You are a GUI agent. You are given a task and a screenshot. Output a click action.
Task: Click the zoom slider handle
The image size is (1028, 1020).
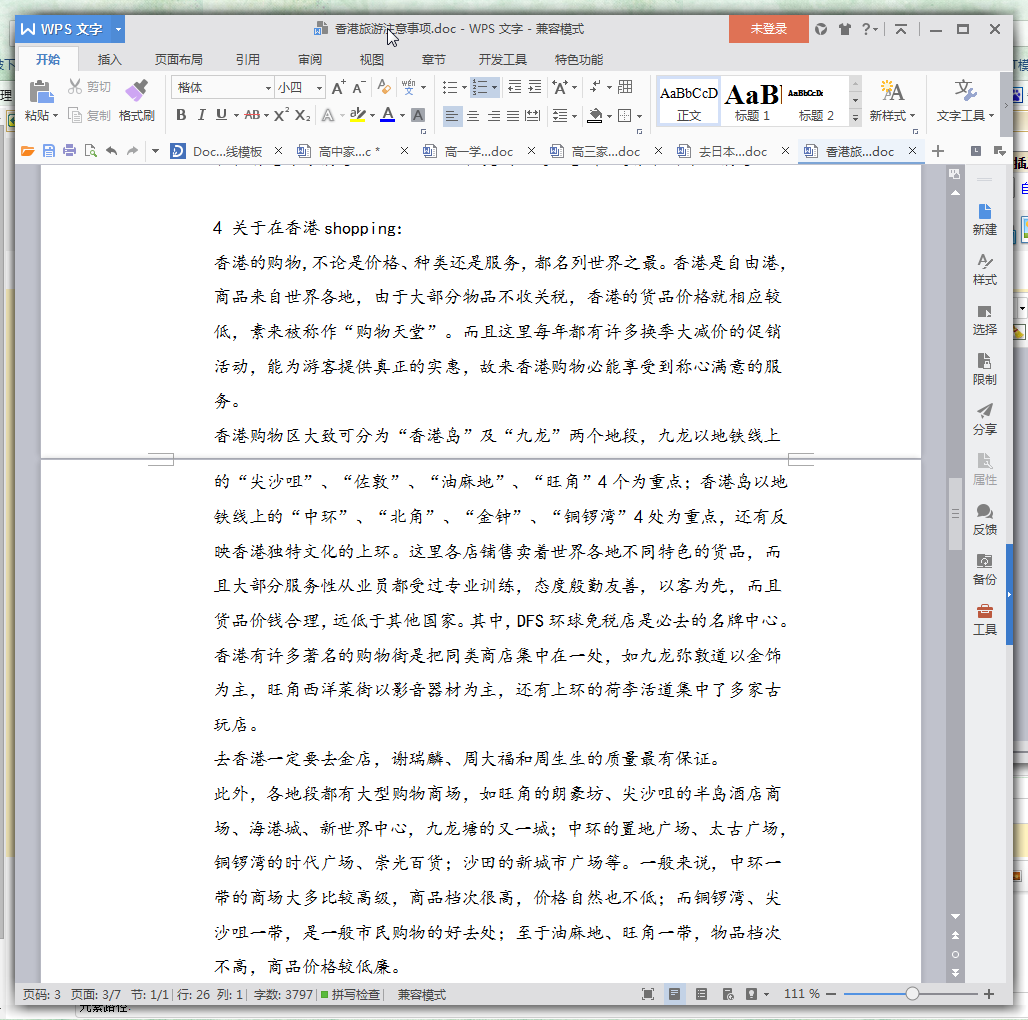pos(912,994)
